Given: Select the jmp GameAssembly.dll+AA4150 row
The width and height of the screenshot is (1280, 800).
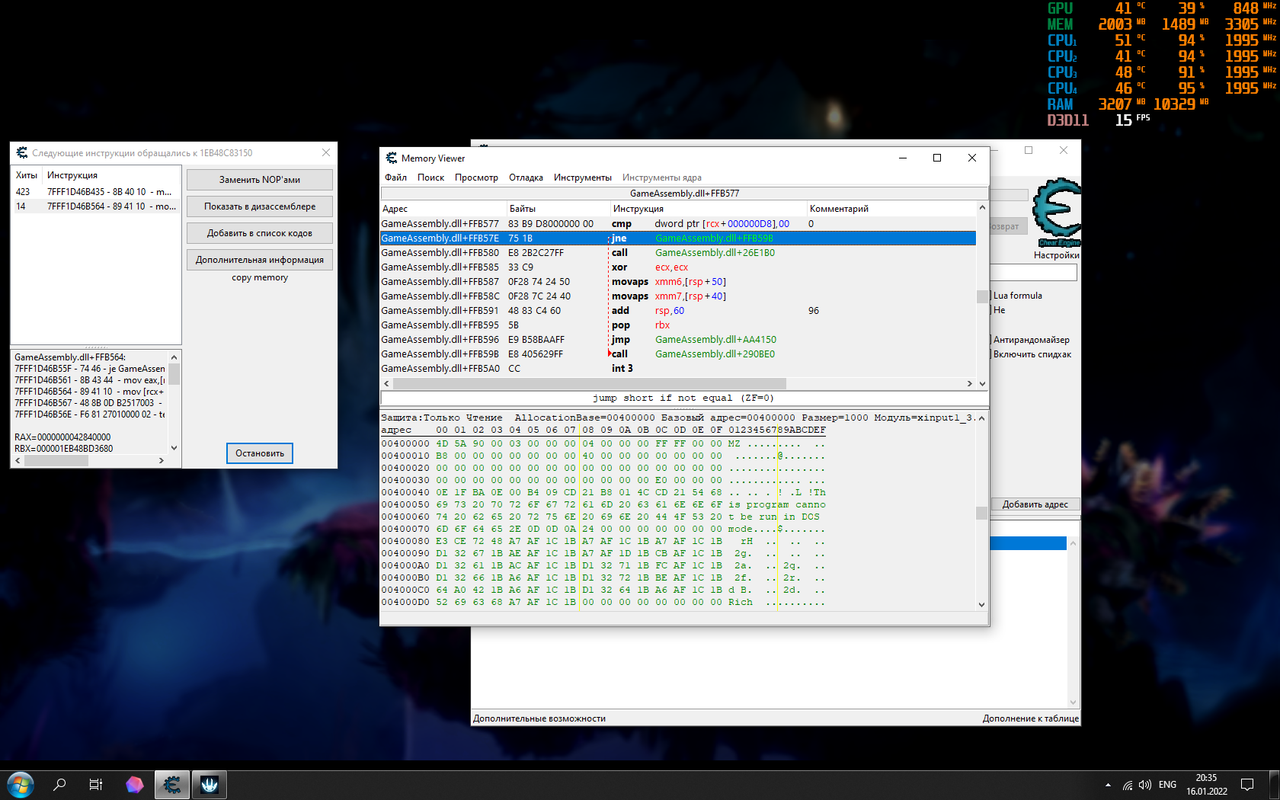Looking at the screenshot, I should point(678,340).
